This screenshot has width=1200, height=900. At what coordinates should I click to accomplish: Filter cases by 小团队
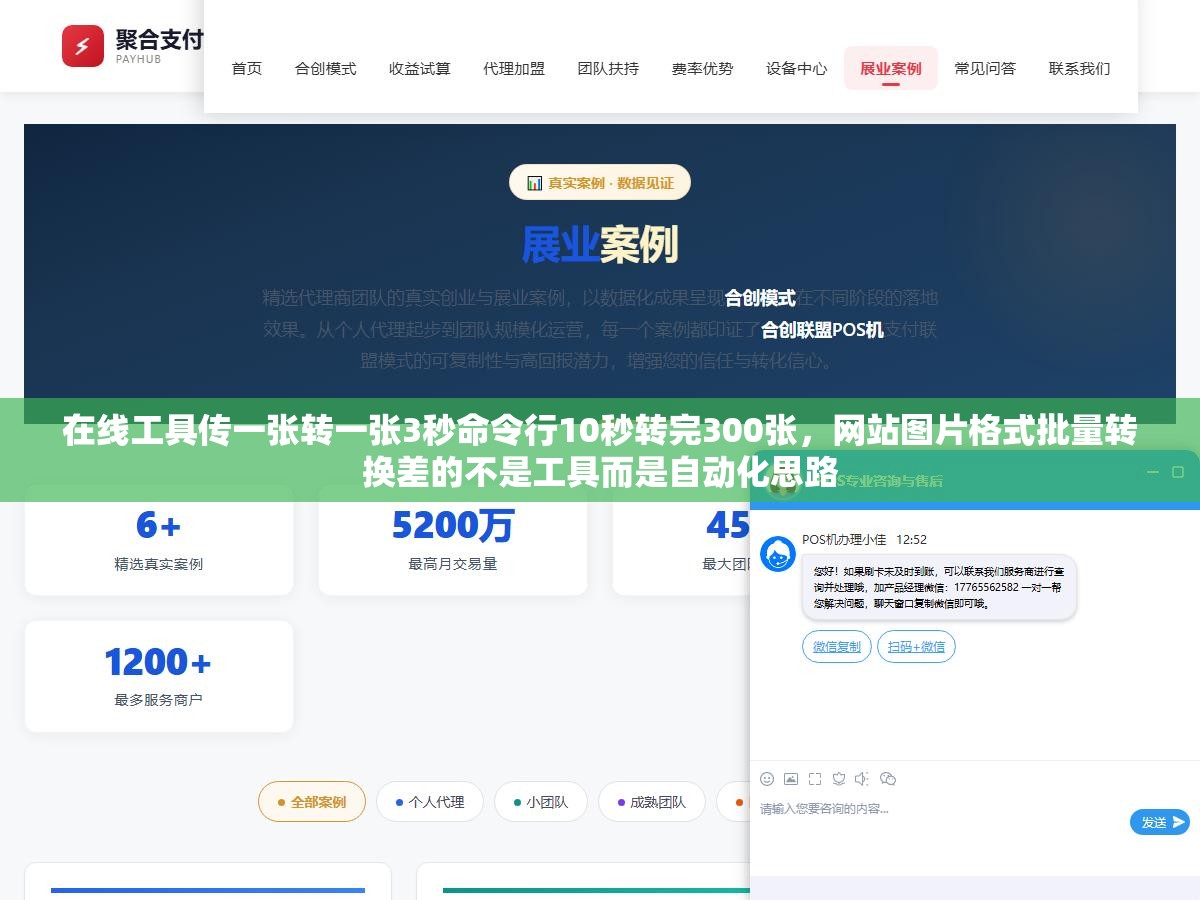click(541, 802)
